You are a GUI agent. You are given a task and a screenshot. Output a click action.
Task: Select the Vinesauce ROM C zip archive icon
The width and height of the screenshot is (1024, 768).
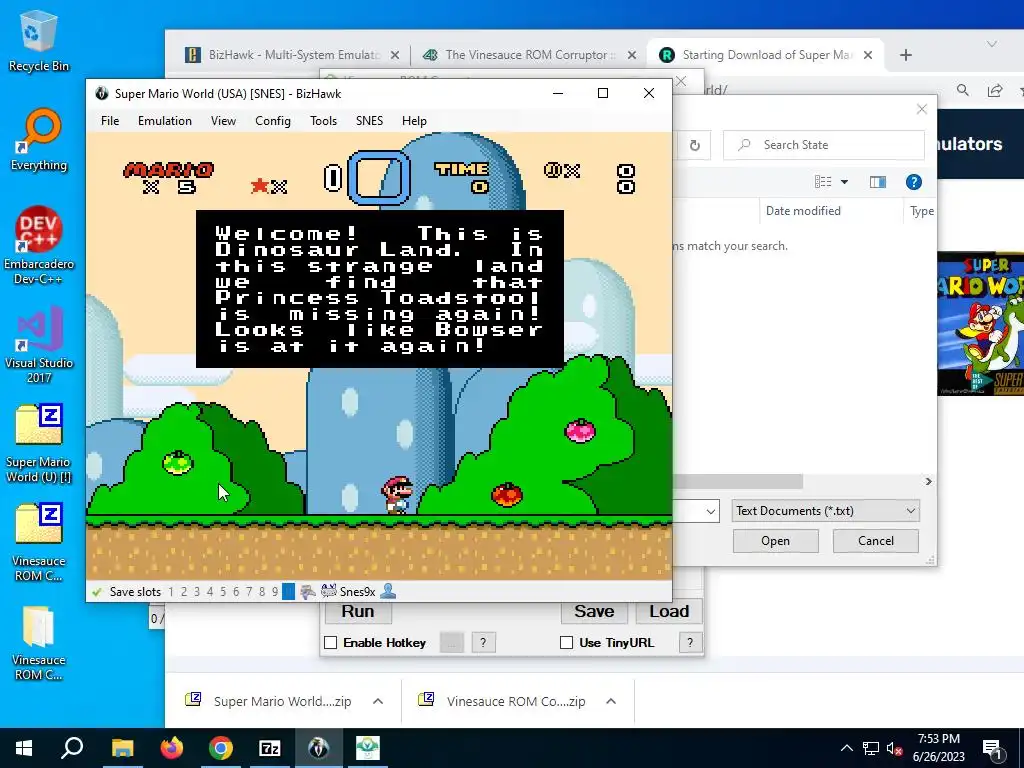click(39, 543)
